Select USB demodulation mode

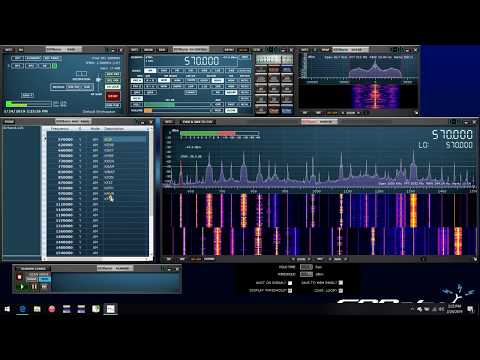[x=232, y=71]
